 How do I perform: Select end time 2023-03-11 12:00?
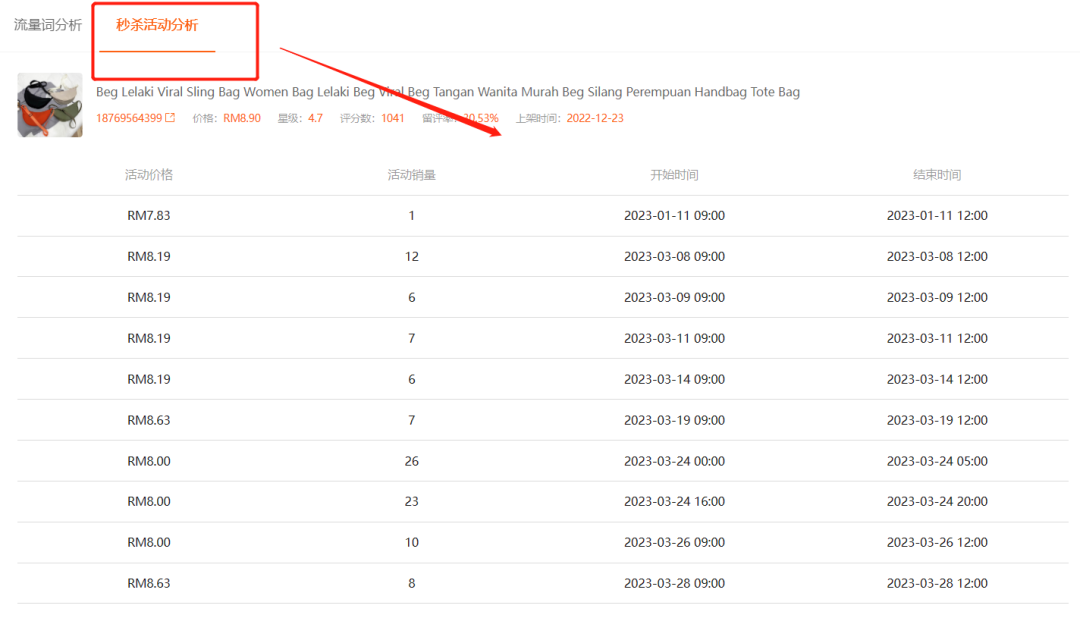coord(937,338)
